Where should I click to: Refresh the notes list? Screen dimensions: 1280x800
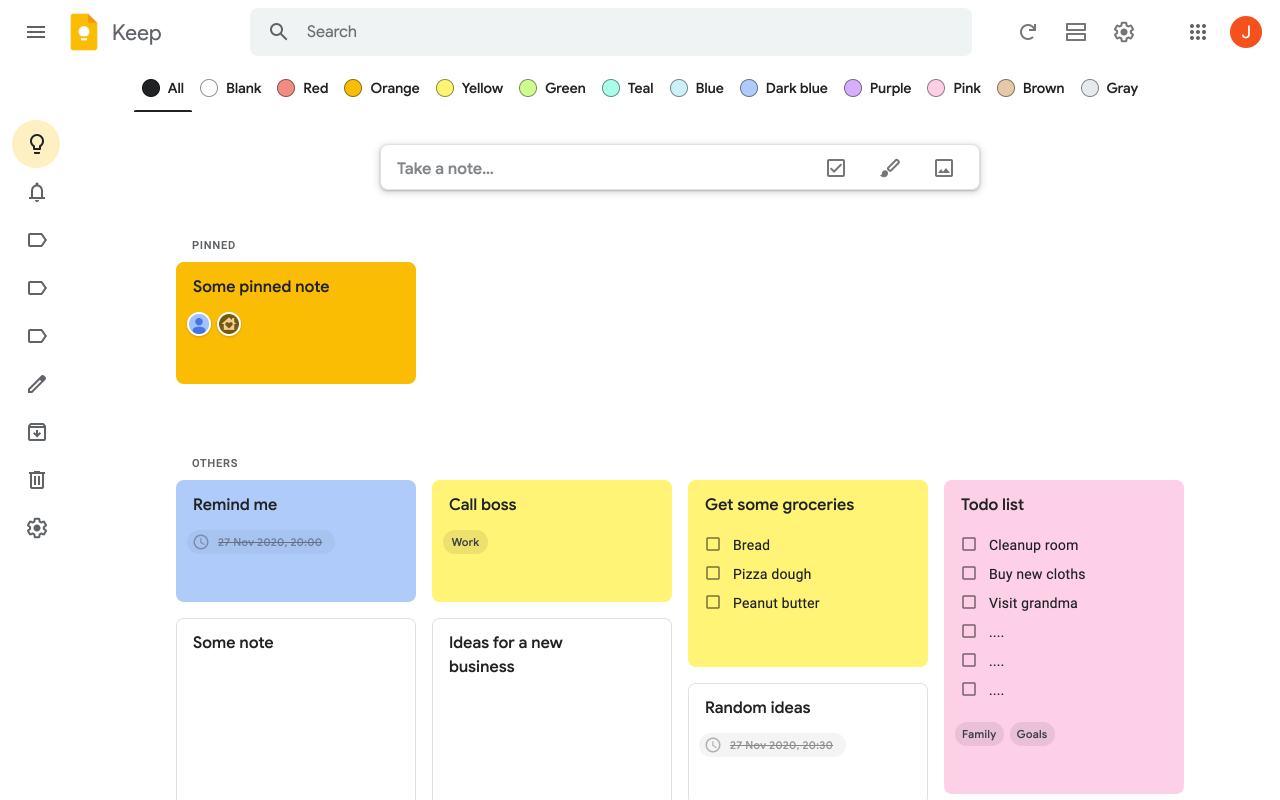(x=1027, y=31)
